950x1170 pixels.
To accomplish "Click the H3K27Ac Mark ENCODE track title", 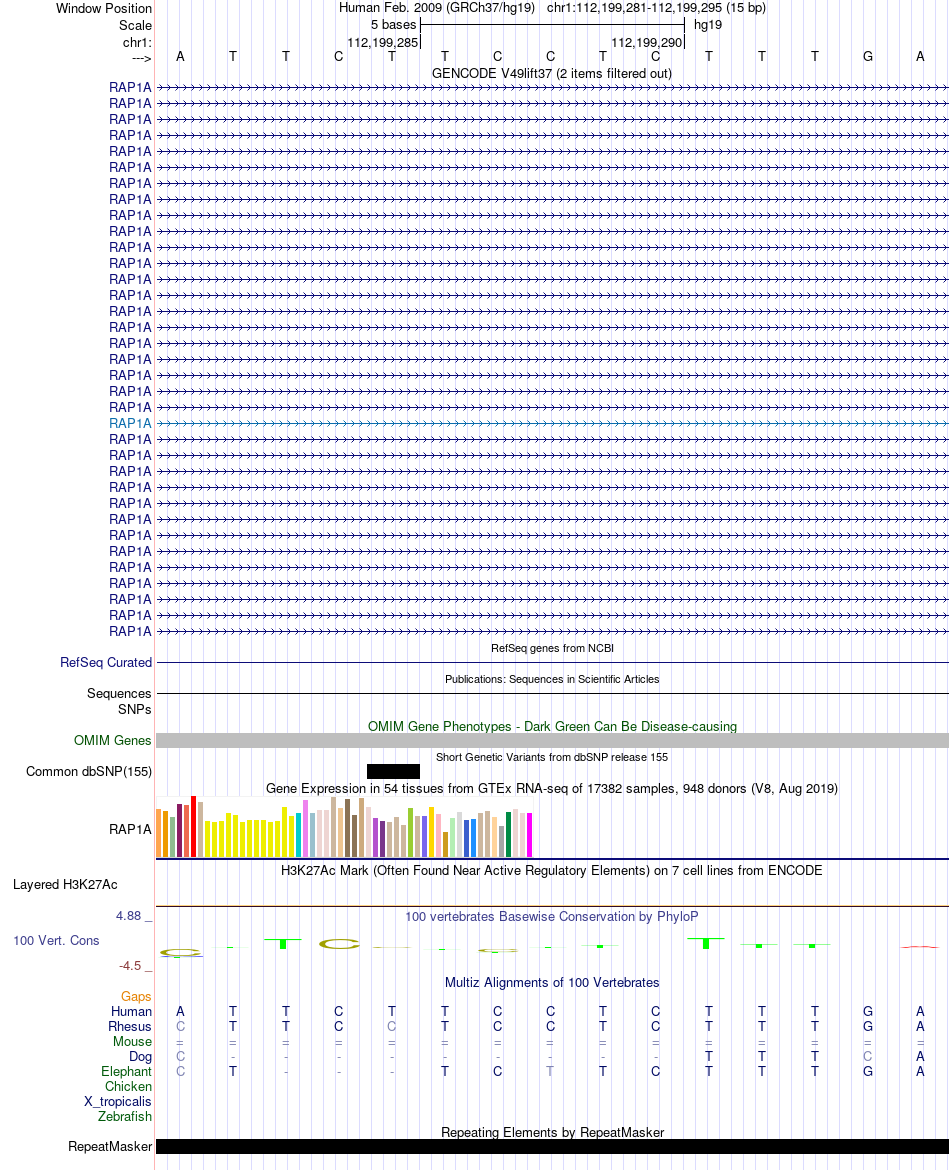I will pyautogui.click(x=551, y=871).
